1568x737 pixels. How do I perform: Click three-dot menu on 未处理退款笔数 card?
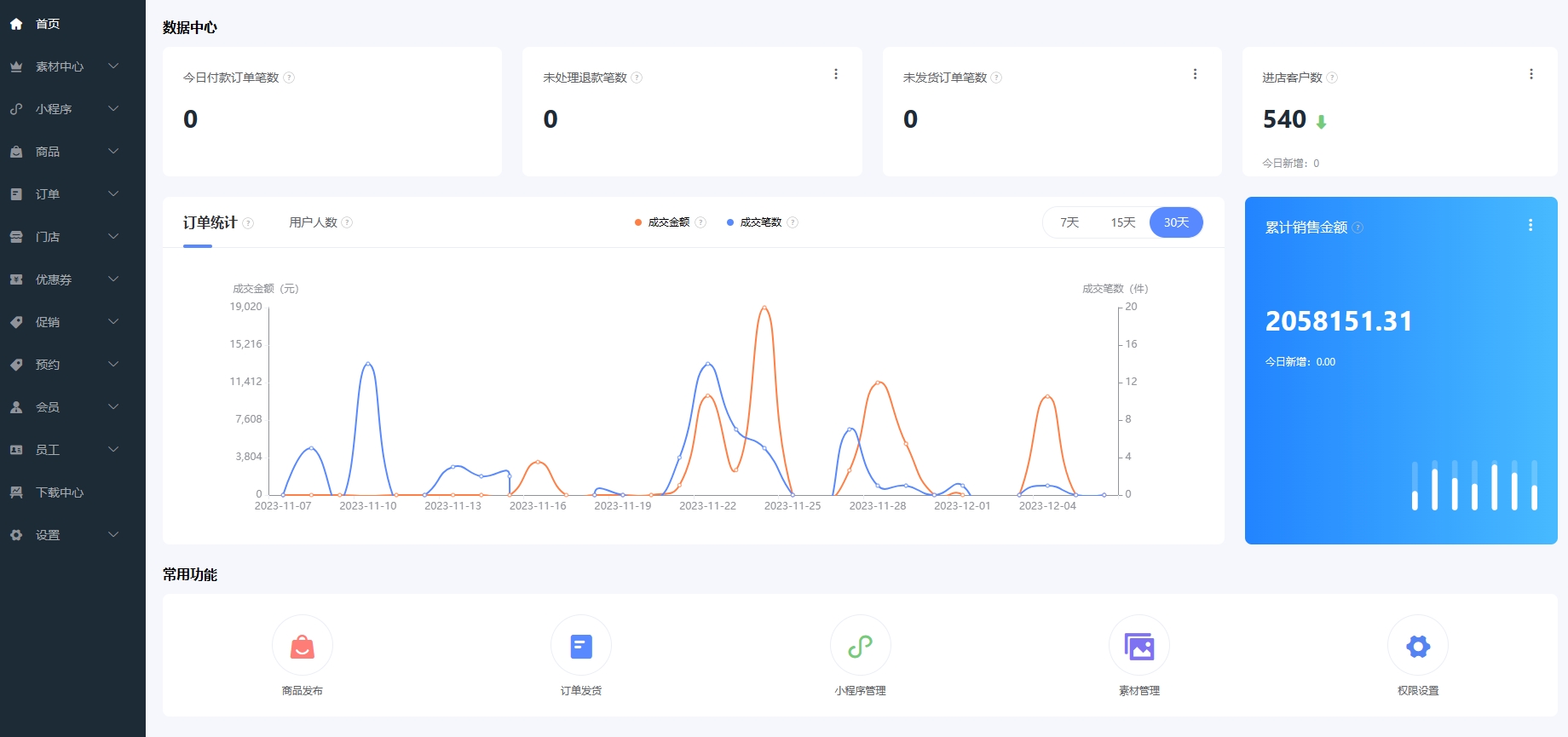click(836, 74)
